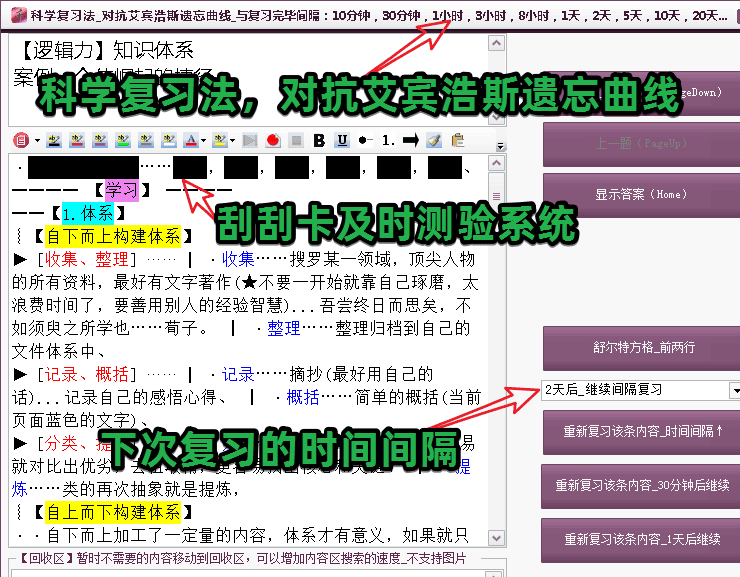Set font color with the red A icon
Screen dimensions: 740x577
(x=191, y=140)
